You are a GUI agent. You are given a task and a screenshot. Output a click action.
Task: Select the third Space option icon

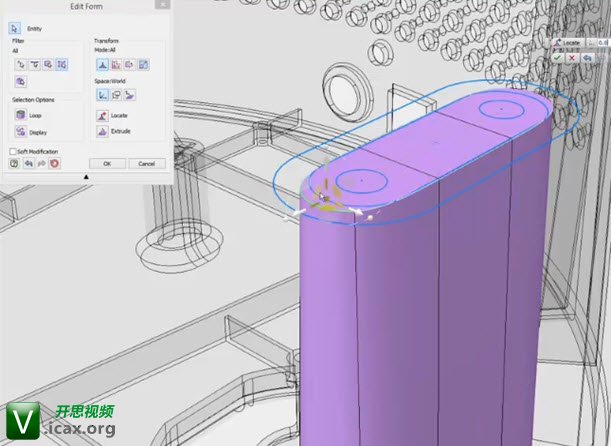[130, 95]
